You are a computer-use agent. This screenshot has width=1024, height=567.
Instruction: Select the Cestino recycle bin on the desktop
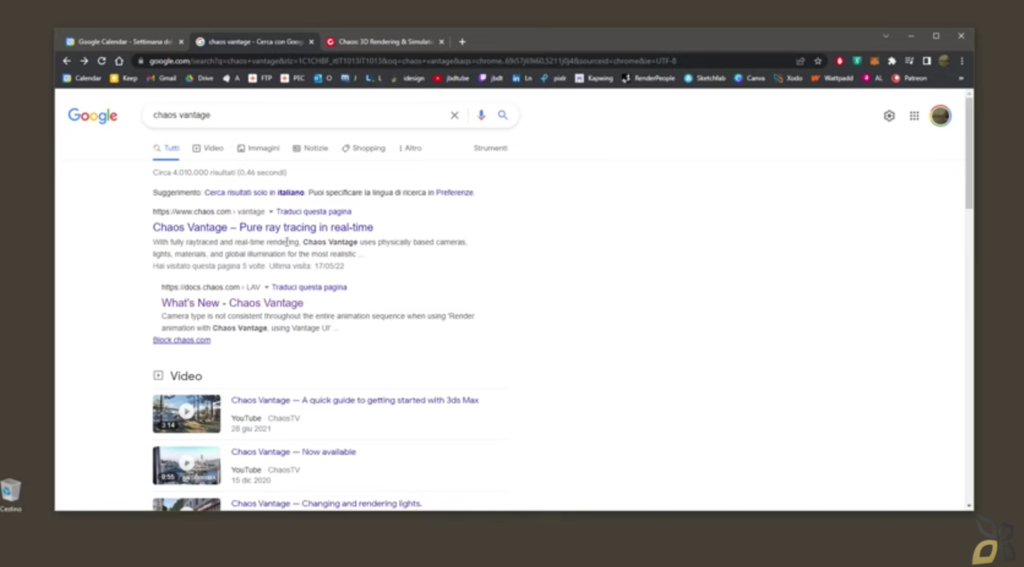pos(11,495)
